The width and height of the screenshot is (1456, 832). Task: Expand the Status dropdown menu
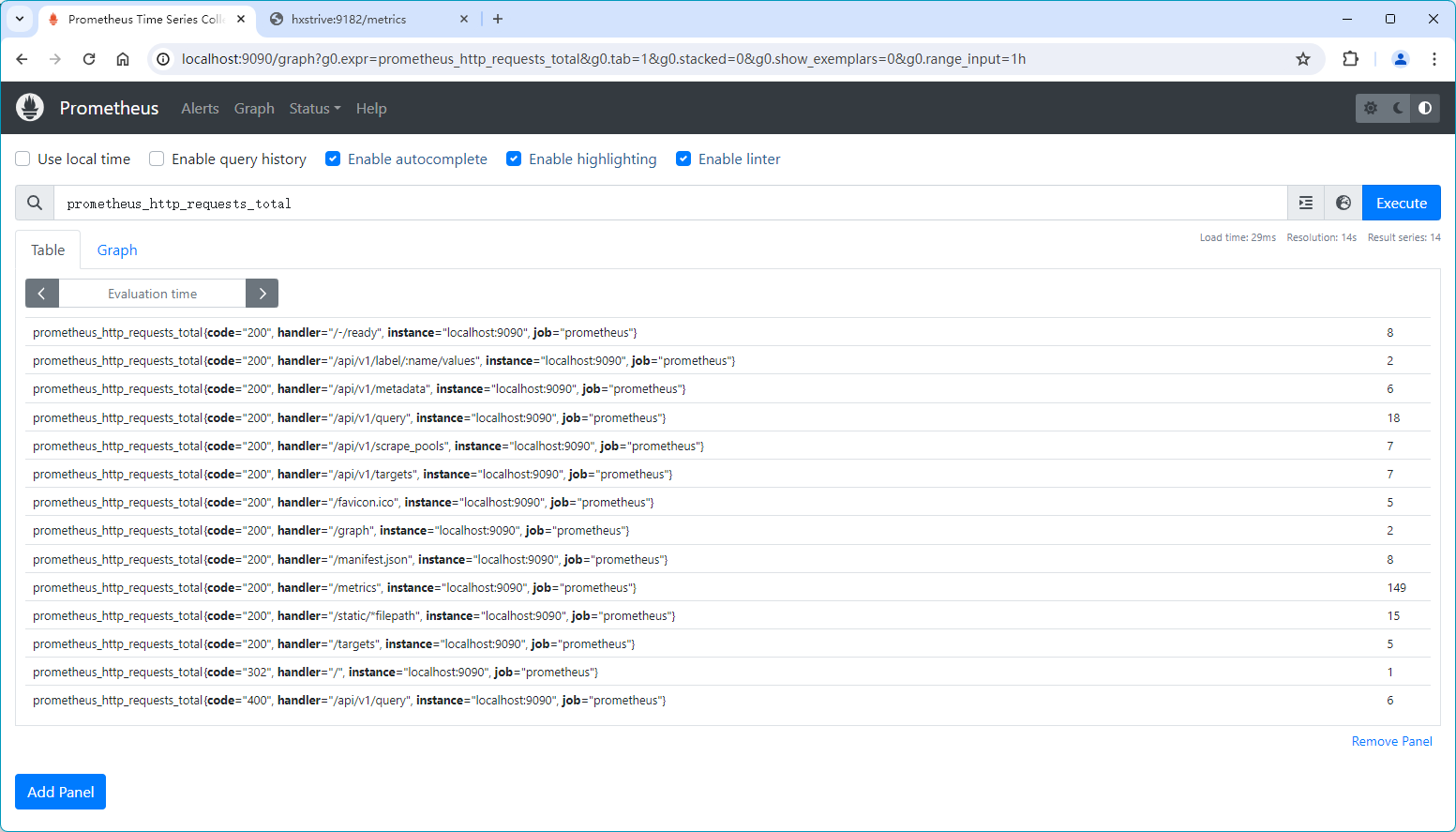[315, 109]
